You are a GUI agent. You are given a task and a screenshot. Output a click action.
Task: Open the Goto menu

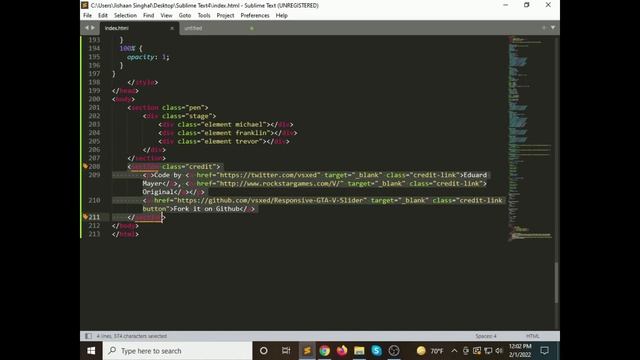coord(184,16)
